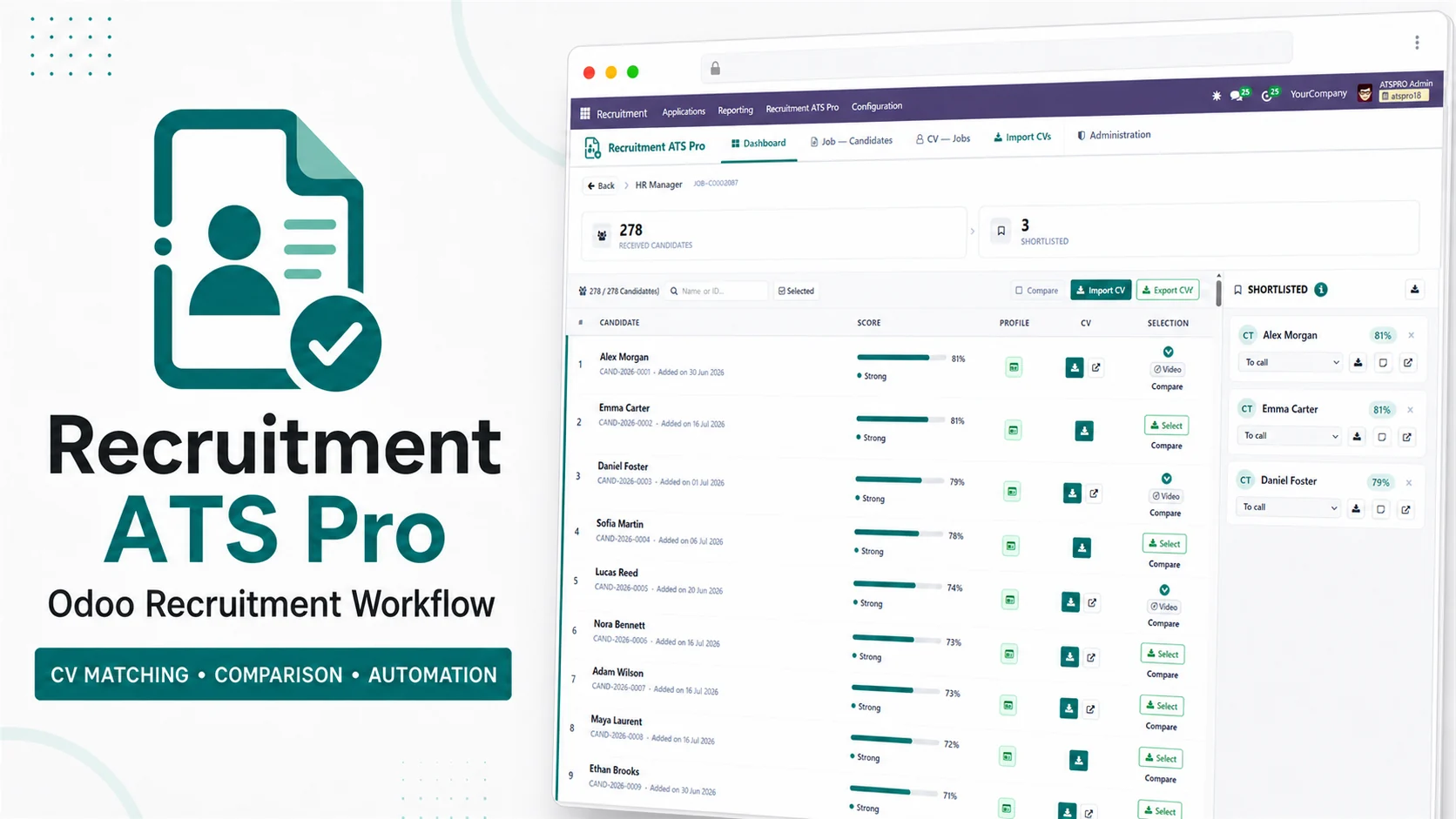Open Alex Morgan's profile icon in the table
Screen dimensions: 1456x819
[1014, 367]
